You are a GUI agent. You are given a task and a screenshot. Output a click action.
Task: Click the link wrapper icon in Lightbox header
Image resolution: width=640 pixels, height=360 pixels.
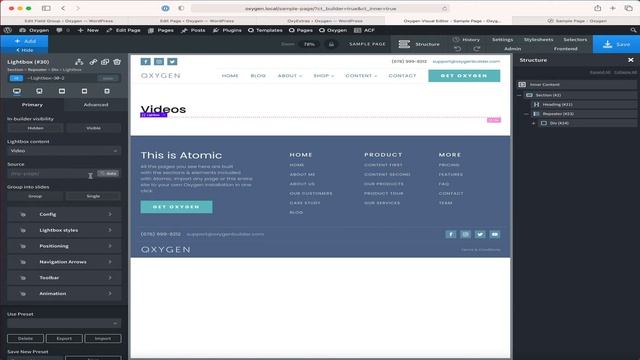coord(93,62)
